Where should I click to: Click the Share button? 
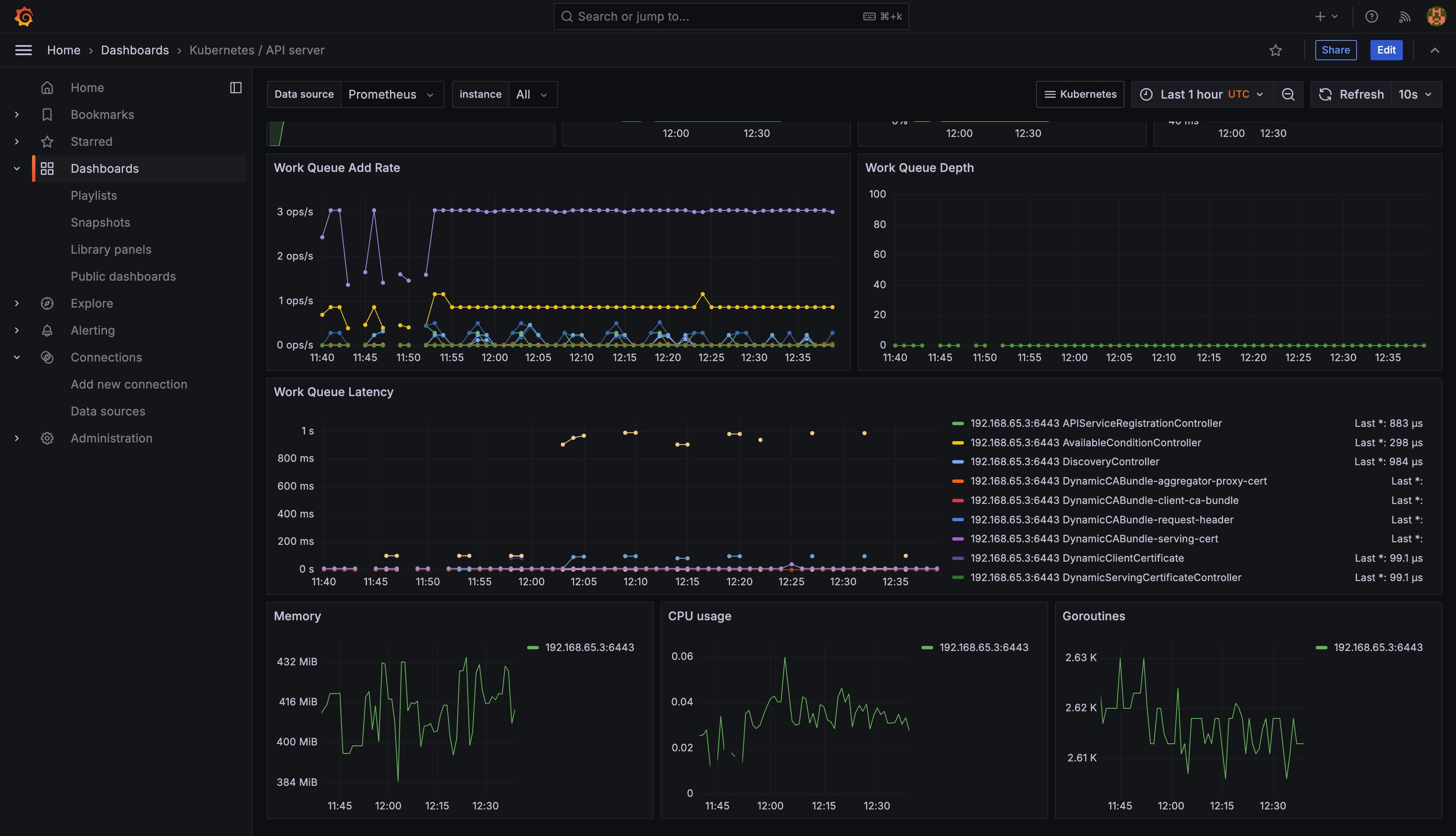click(1336, 50)
